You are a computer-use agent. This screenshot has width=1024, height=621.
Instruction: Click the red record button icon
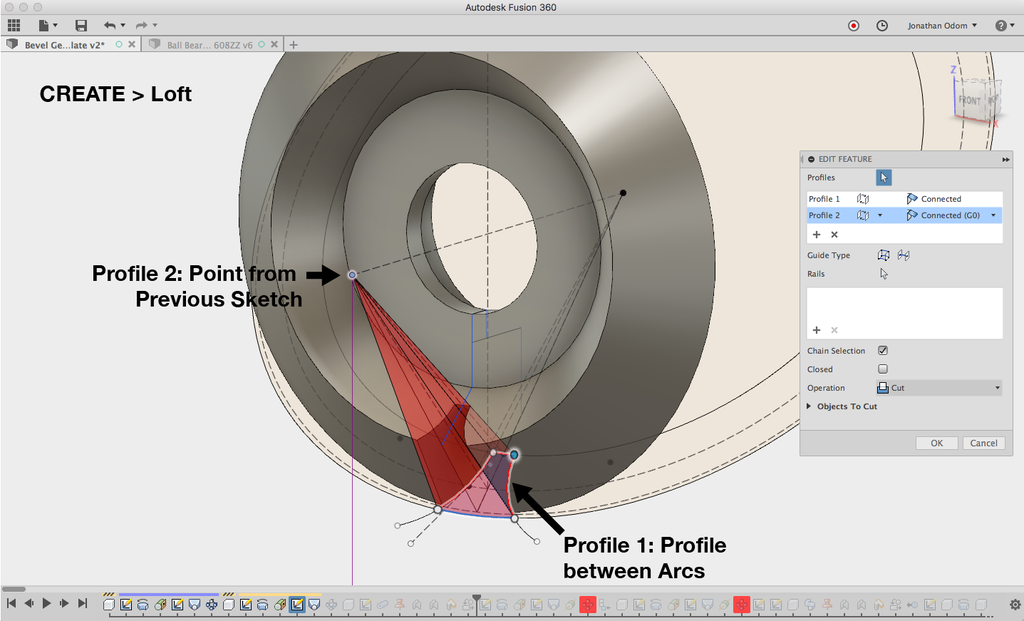pos(854,25)
